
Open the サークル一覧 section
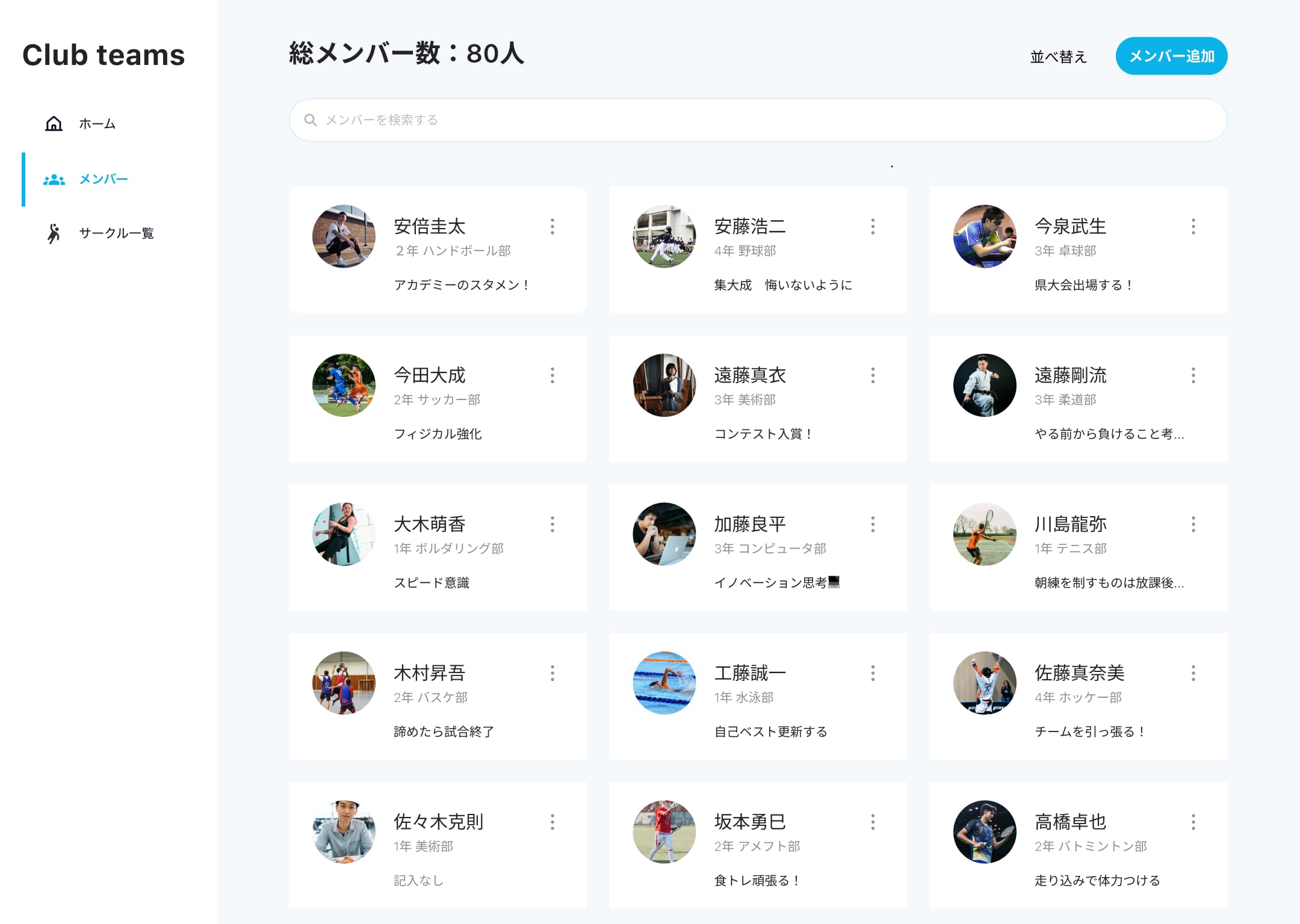(117, 233)
